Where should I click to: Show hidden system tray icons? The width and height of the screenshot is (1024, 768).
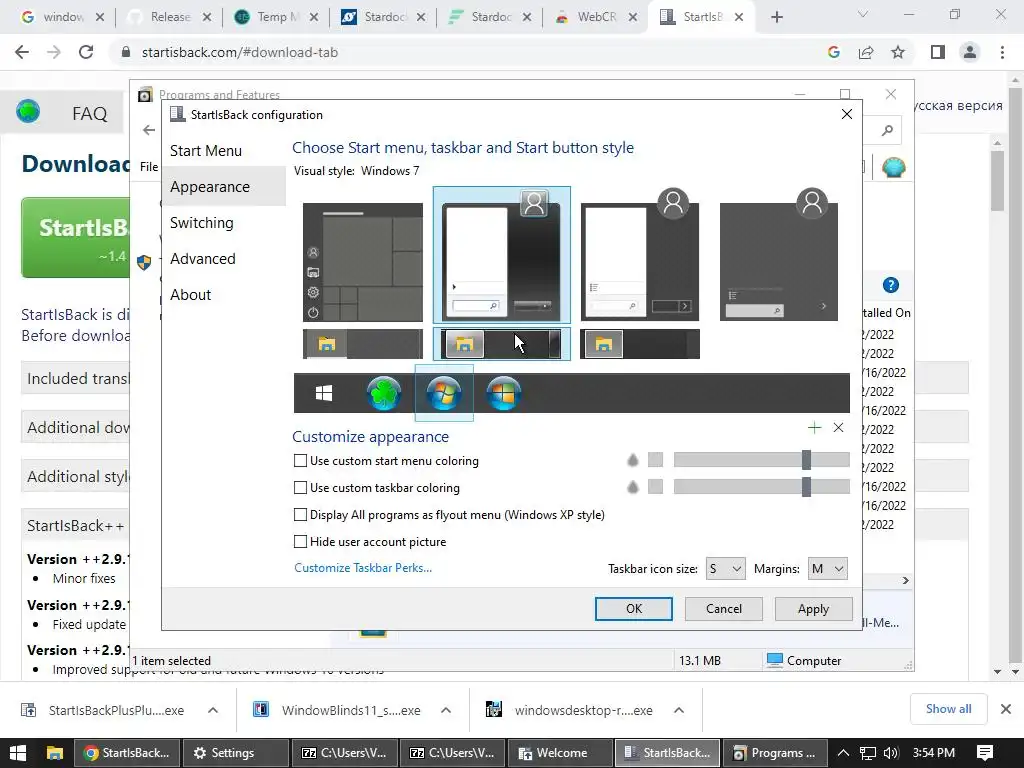coord(843,753)
